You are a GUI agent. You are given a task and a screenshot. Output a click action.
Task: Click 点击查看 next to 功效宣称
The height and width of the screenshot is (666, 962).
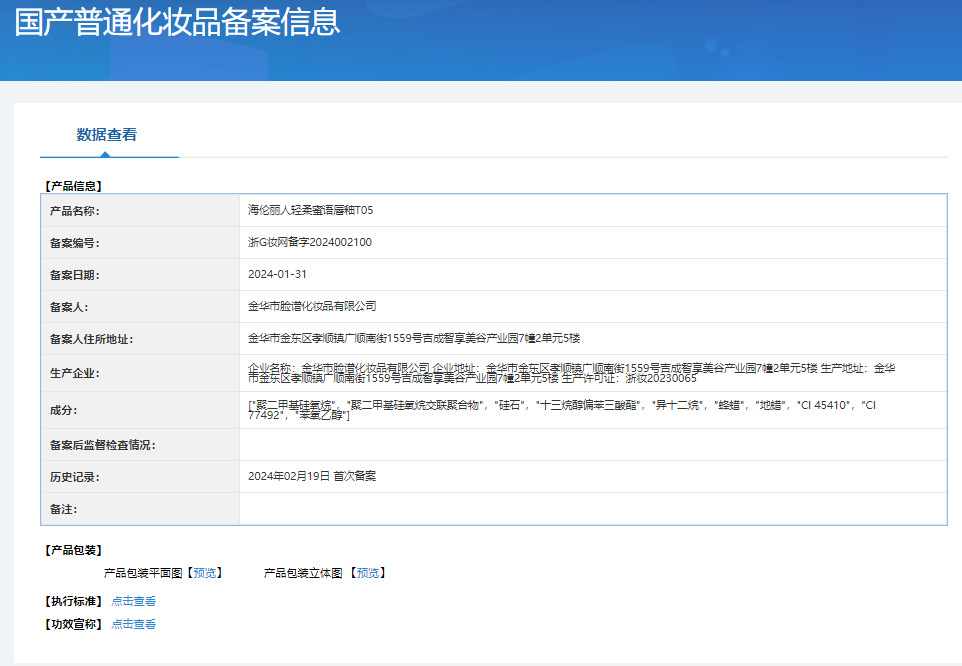coord(133,624)
